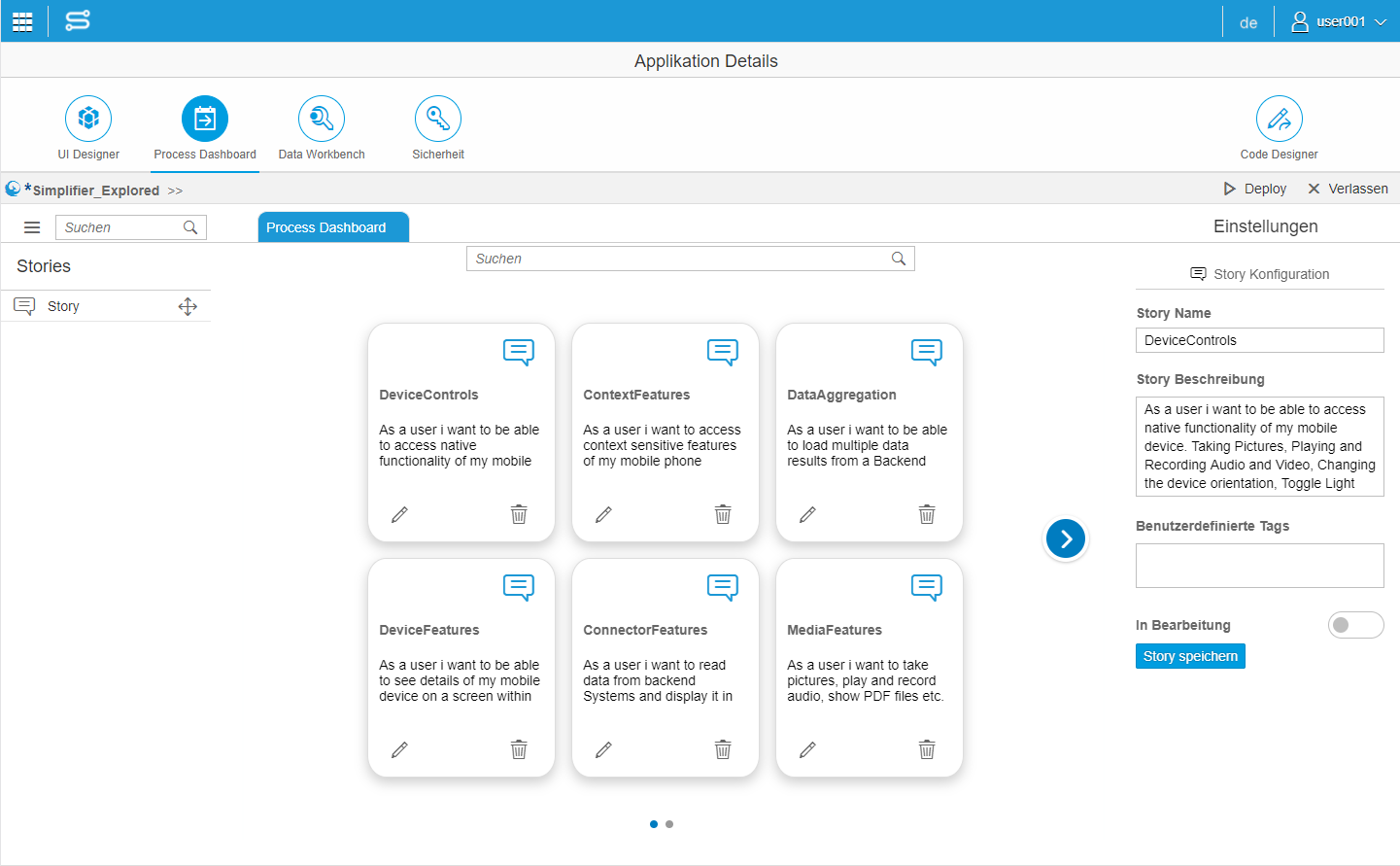Click the magnifier in the main search bar
This screenshot has width=1400, height=866.
pos(899,259)
